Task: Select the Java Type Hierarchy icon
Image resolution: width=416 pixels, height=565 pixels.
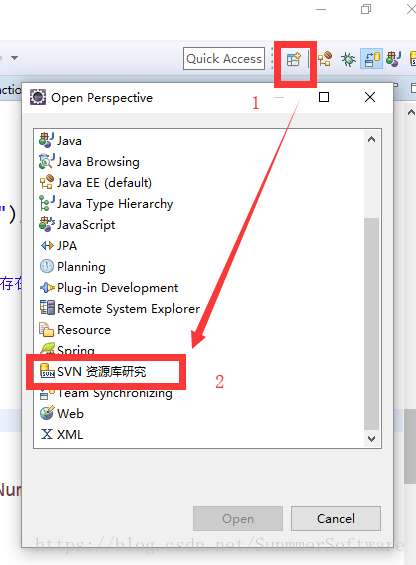Action: point(47,203)
